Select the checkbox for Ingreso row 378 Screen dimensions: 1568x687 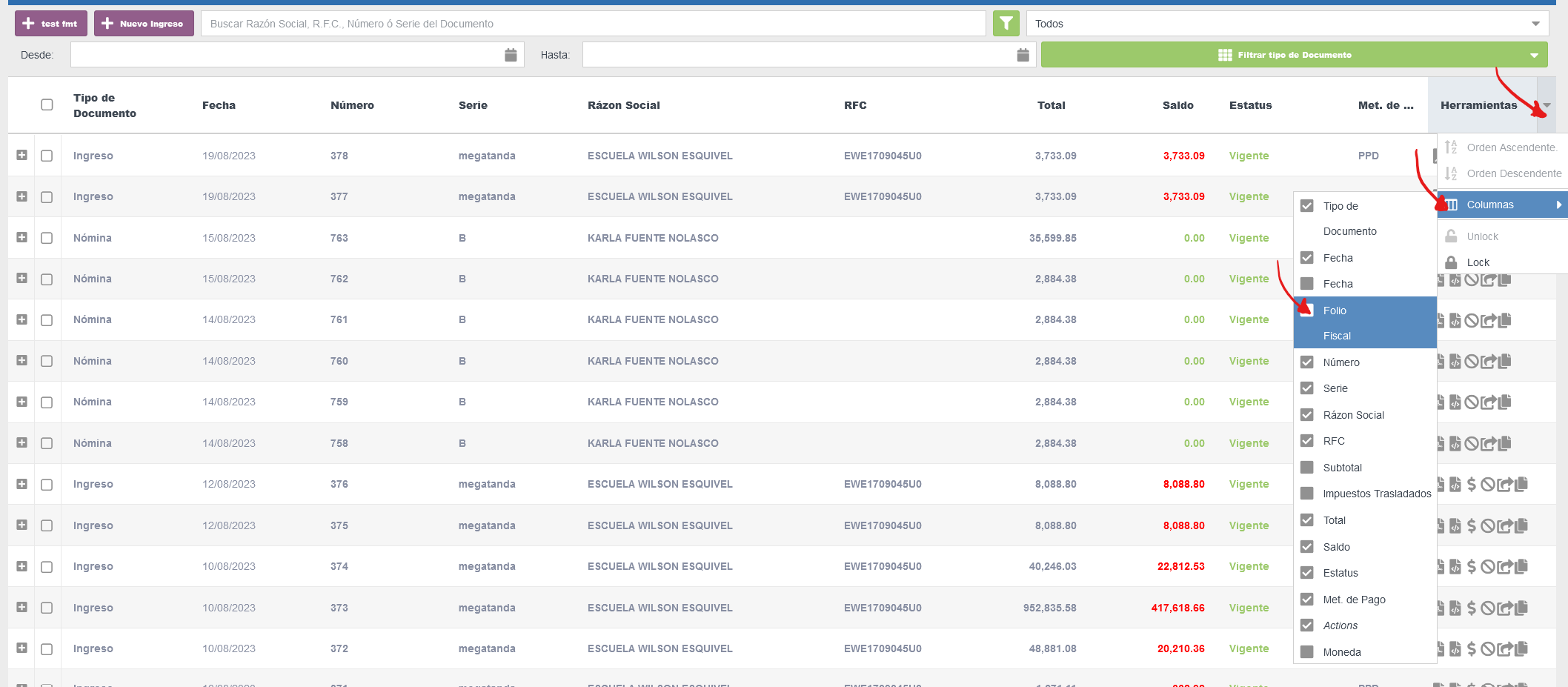click(47, 156)
